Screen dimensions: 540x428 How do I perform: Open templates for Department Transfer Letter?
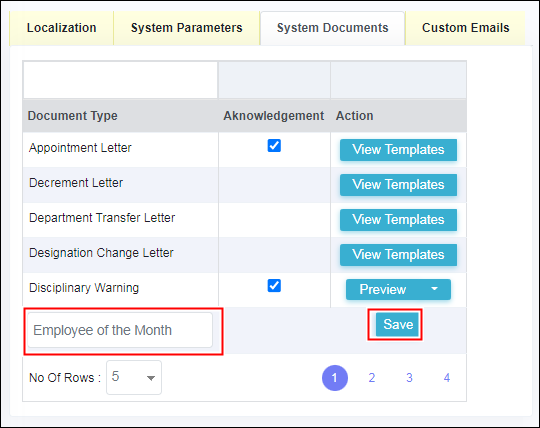pos(398,220)
